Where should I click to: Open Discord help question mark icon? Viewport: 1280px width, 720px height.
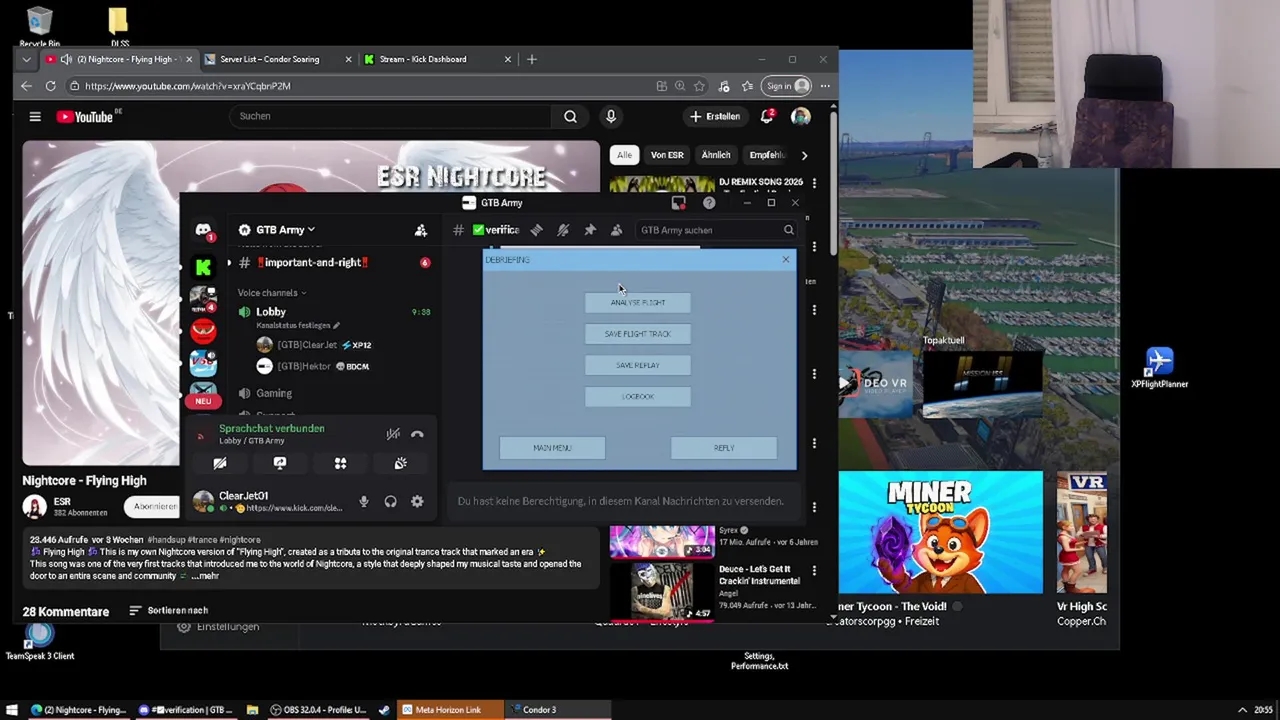point(709,203)
